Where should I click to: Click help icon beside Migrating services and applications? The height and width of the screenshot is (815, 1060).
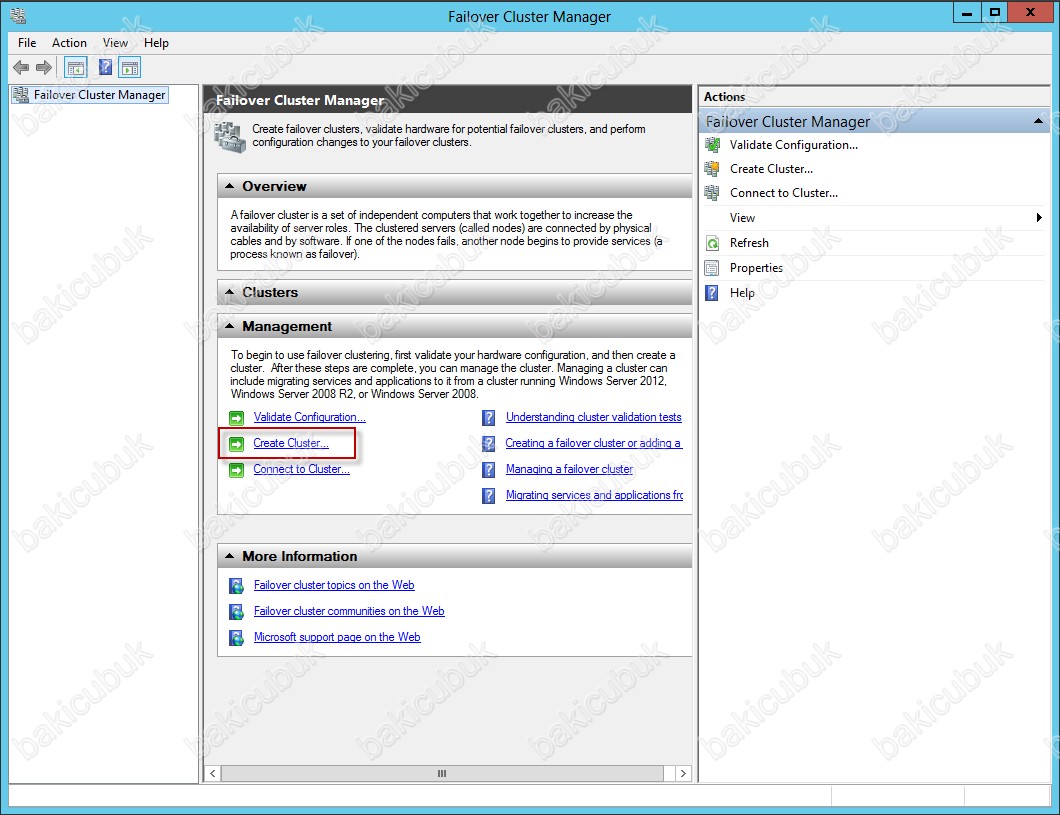[489, 496]
